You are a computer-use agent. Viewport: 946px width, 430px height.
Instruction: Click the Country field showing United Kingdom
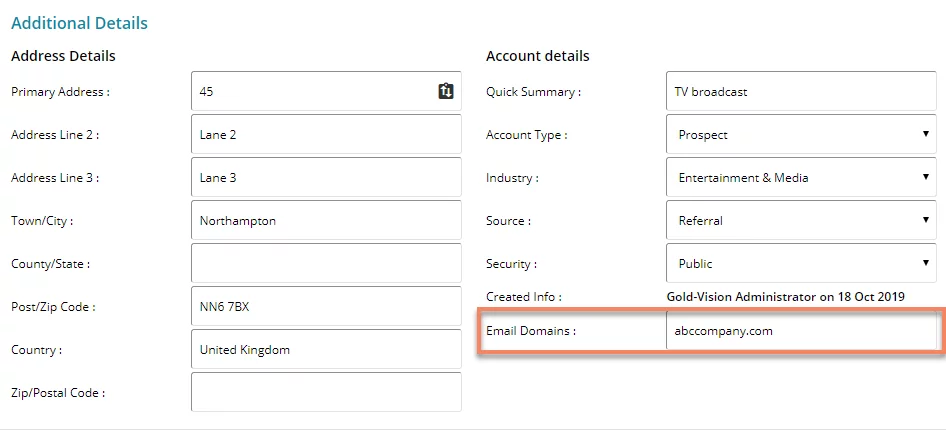pyautogui.click(x=326, y=349)
